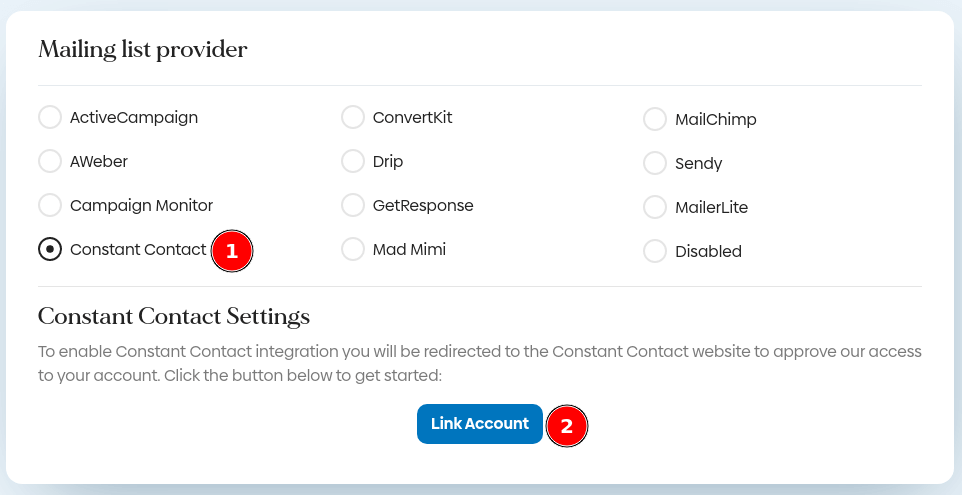Image resolution: width=962 pixels, height=495 pixels.
Task: Click the Constant Contact Settings heading
Action: coord(174,317)
